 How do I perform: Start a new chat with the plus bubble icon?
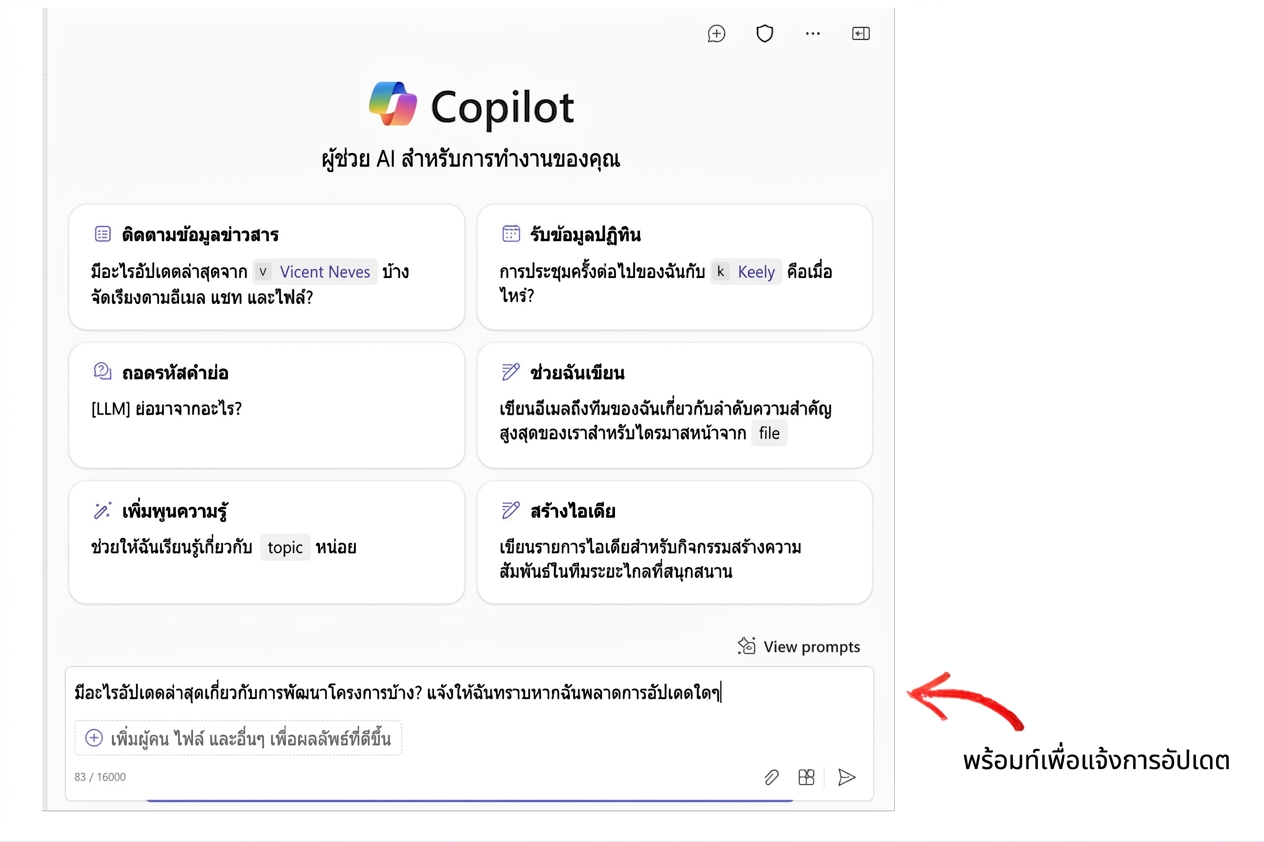coord(716,34)
